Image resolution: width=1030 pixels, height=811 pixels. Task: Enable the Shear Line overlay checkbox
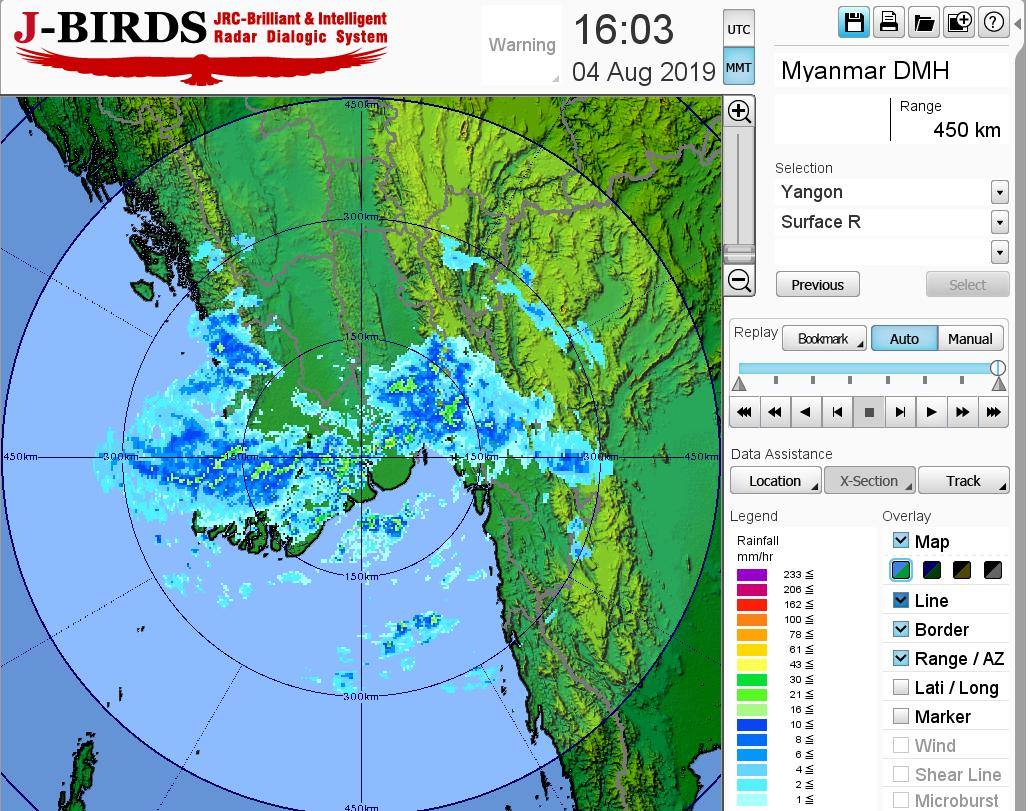click(x=901, y=774)
